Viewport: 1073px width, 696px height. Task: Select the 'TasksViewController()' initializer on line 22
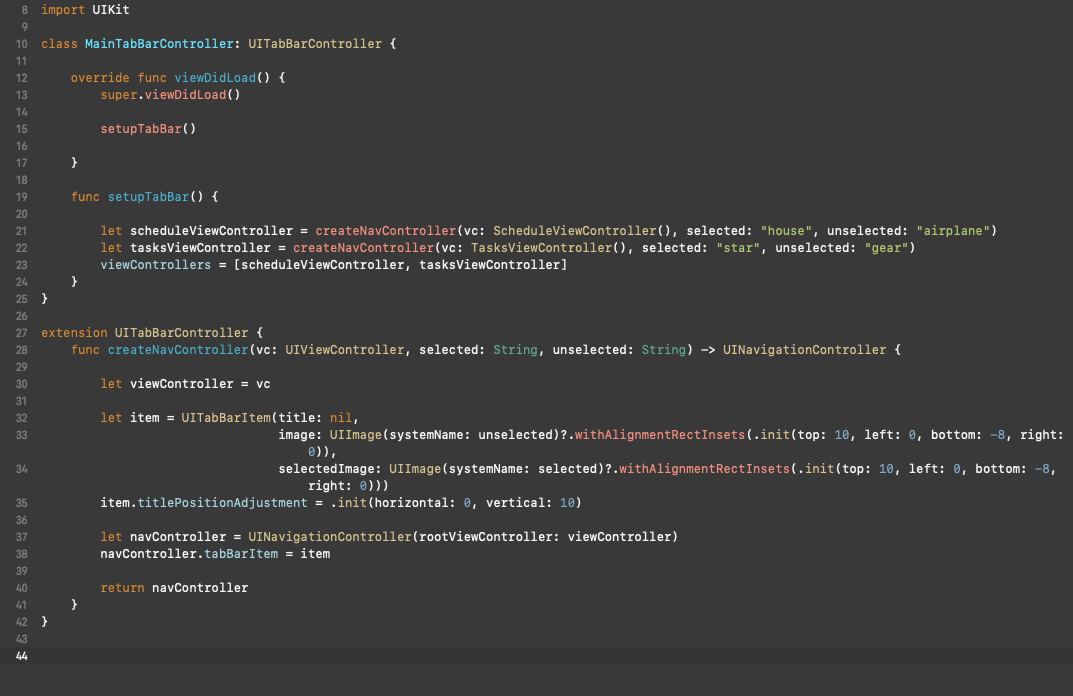[548, 248]
